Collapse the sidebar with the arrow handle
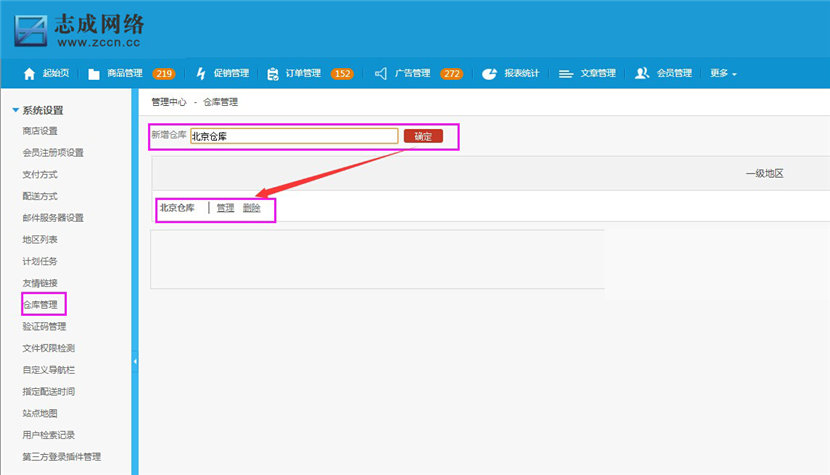This screenshot has width=830, height=475. click(x=135, y=362)
